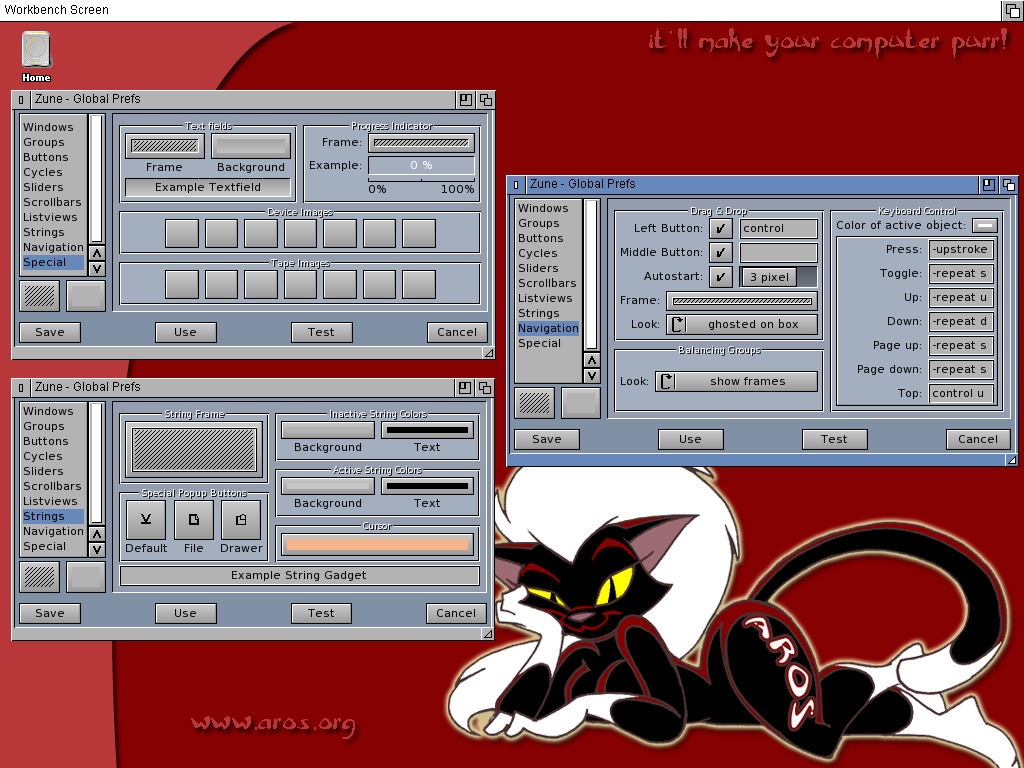Click the Press '-upstroke' key field
Image resolution: width=1024 pixels, height=768 pixels.
tap(961, 249)
